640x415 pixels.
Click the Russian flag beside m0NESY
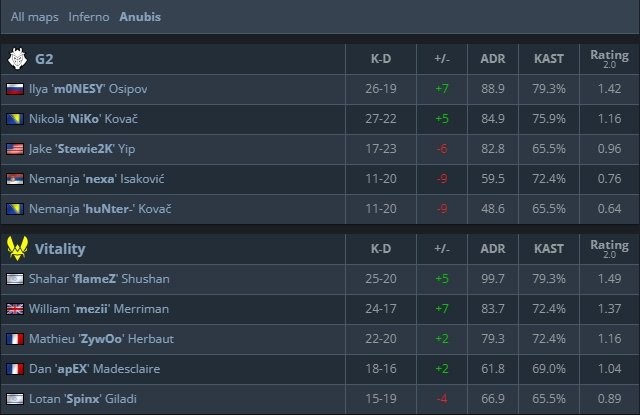point(15,89)
